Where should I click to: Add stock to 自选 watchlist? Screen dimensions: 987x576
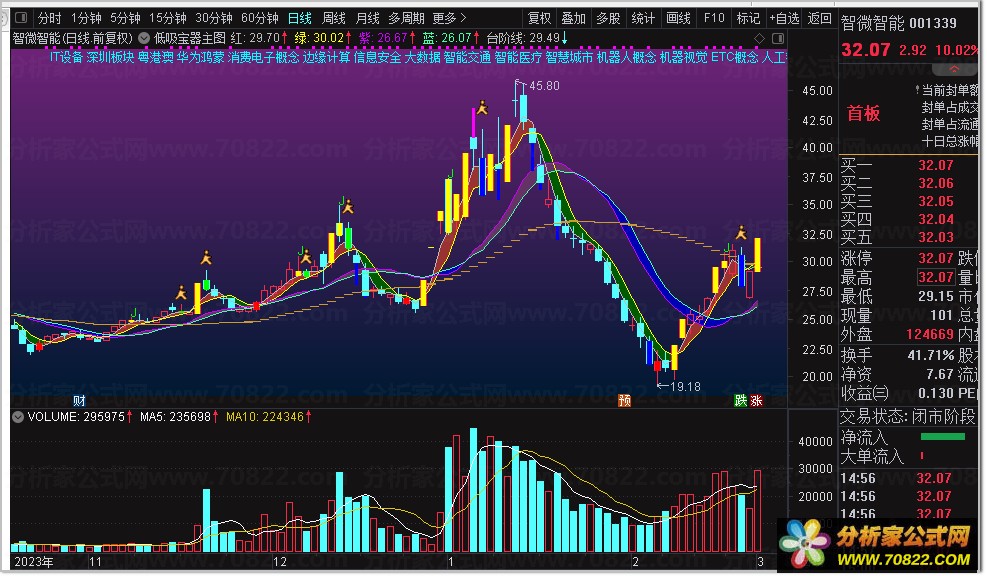click(x=784, y=18)
